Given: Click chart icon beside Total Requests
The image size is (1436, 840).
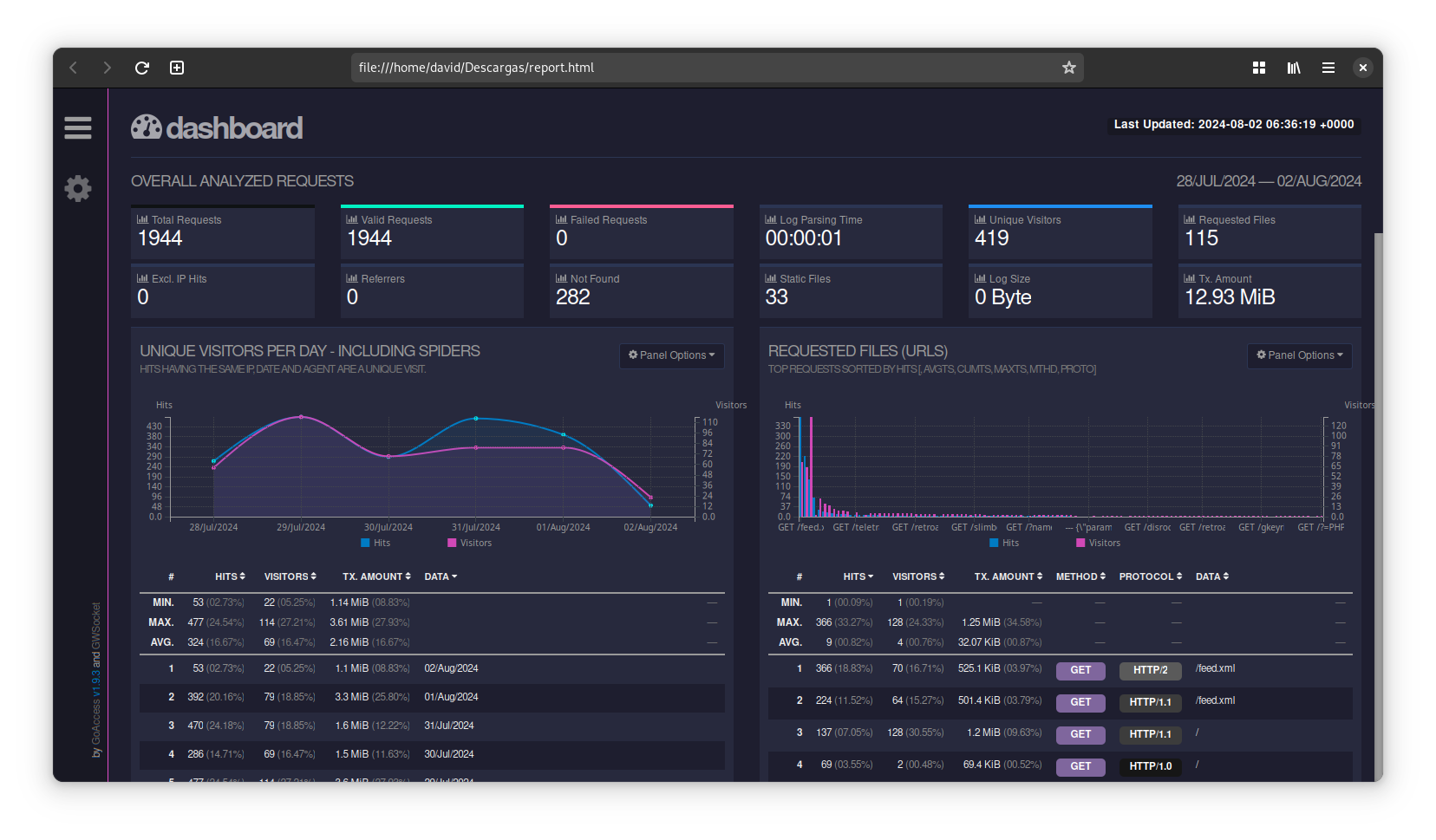Looking at the screenshot, I should pyautogui.click(x=142, y=219).
